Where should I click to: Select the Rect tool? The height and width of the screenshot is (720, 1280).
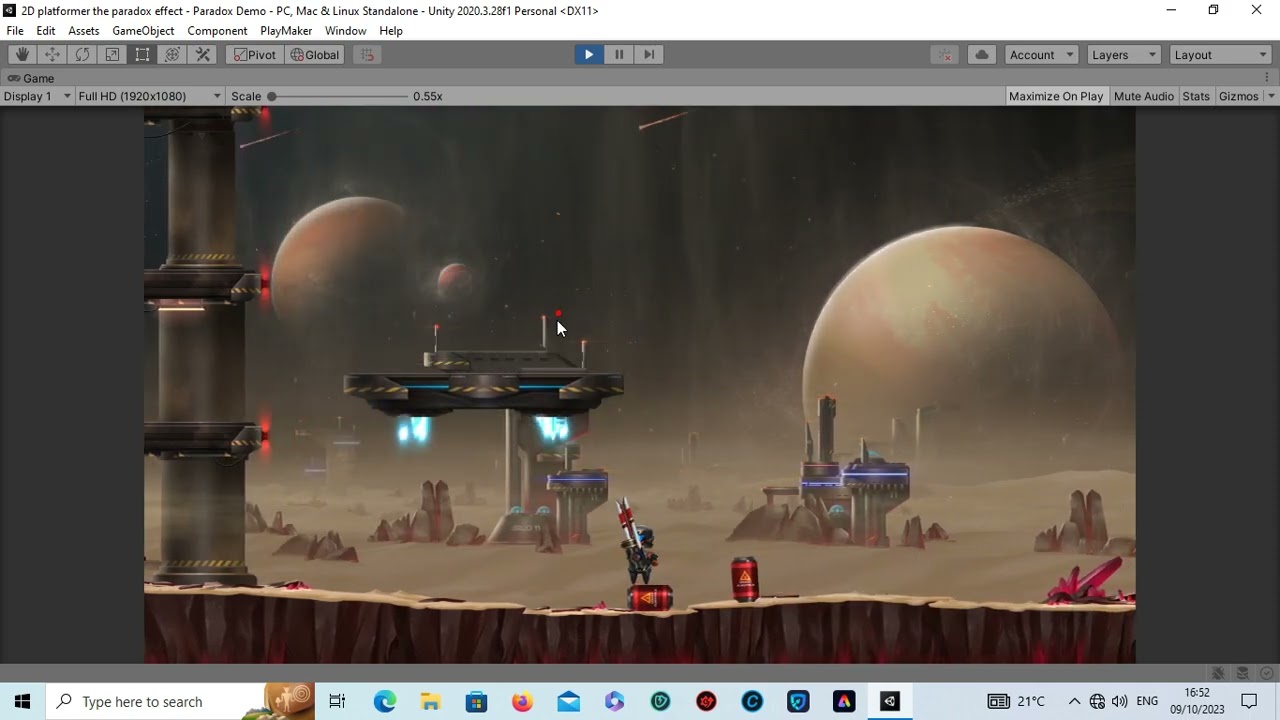tap(142, 55)
